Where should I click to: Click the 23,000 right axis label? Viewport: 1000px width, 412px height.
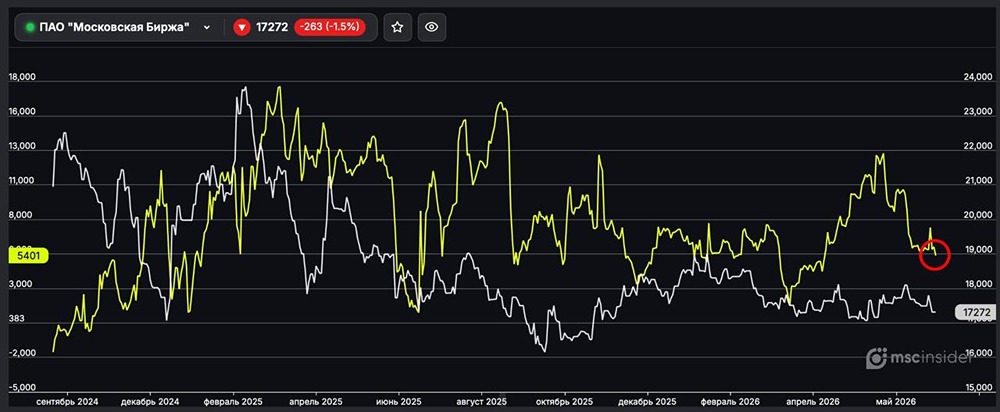(977, 112)
